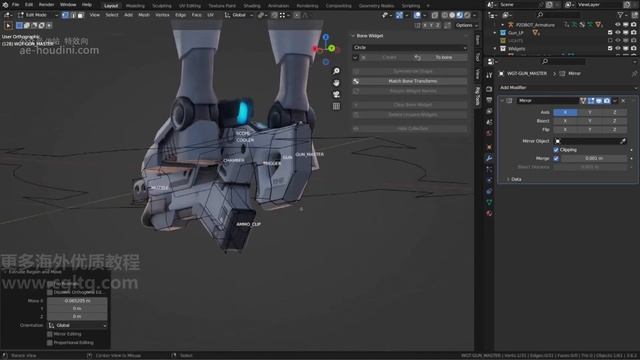
Task: Open the View sidebar tab
Action: pyautogui.click(x=478, y=74)
